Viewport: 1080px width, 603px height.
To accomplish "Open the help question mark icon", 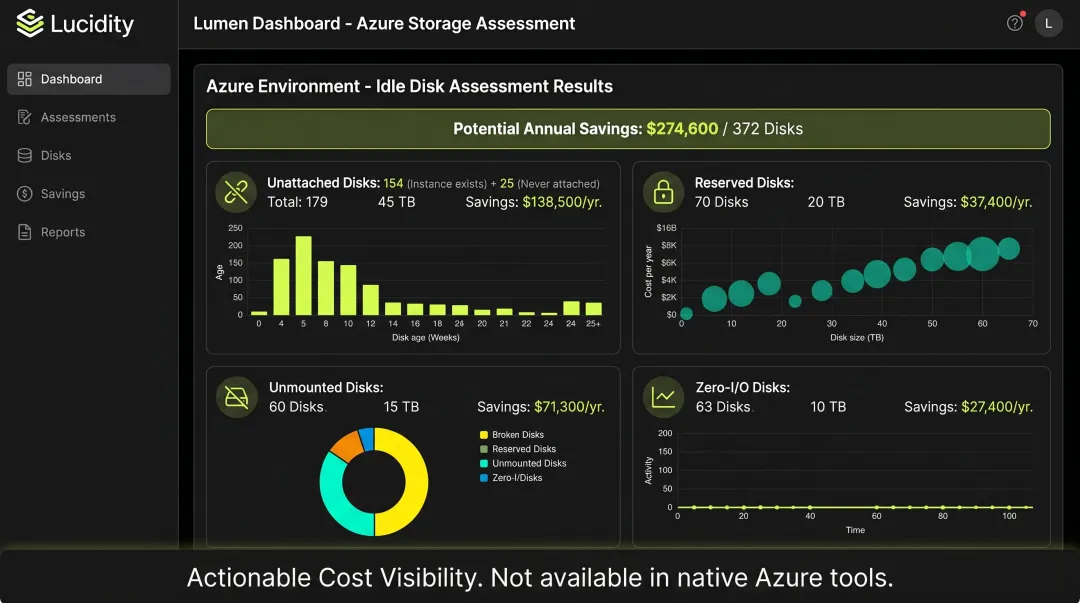I will coord(1015,23).
